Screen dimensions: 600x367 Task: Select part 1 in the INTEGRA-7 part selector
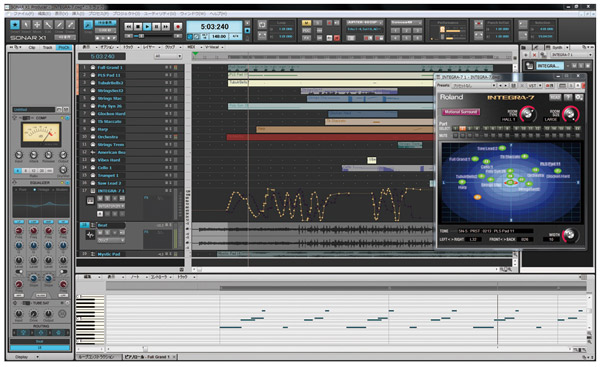tap(455, 129)
